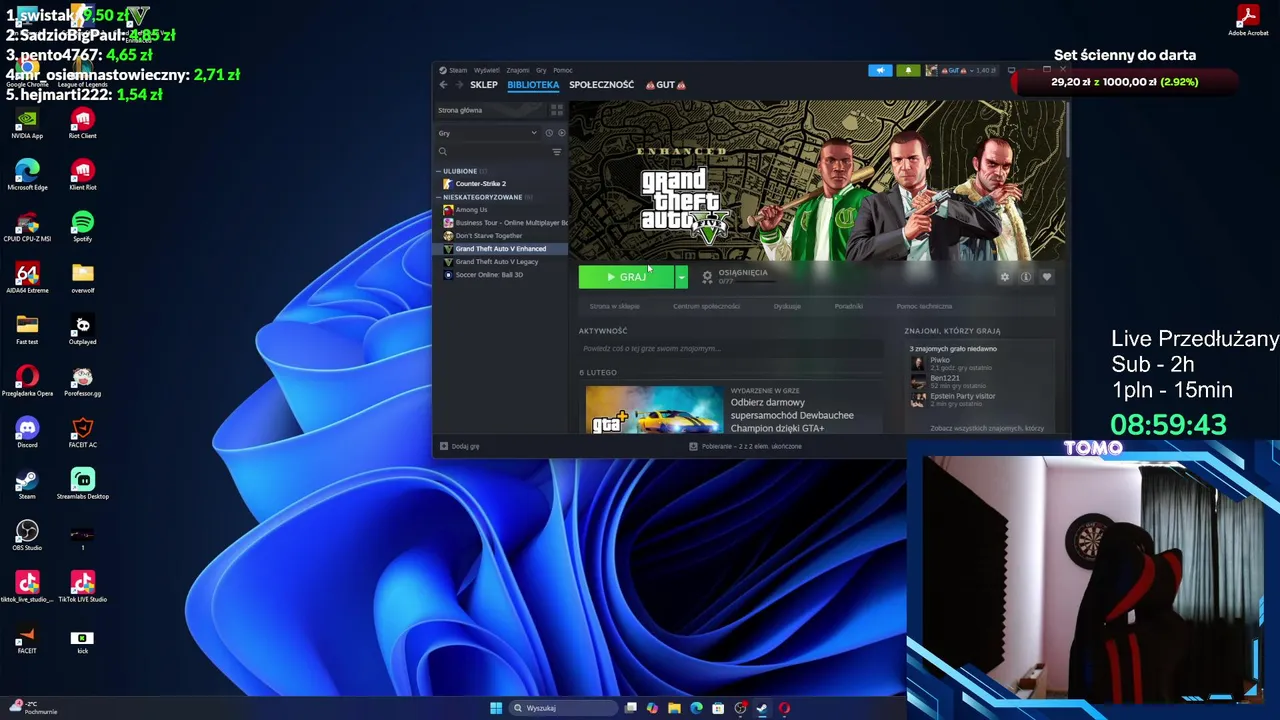
Task: Open the Znajomi menu
Action: (518, 70)
